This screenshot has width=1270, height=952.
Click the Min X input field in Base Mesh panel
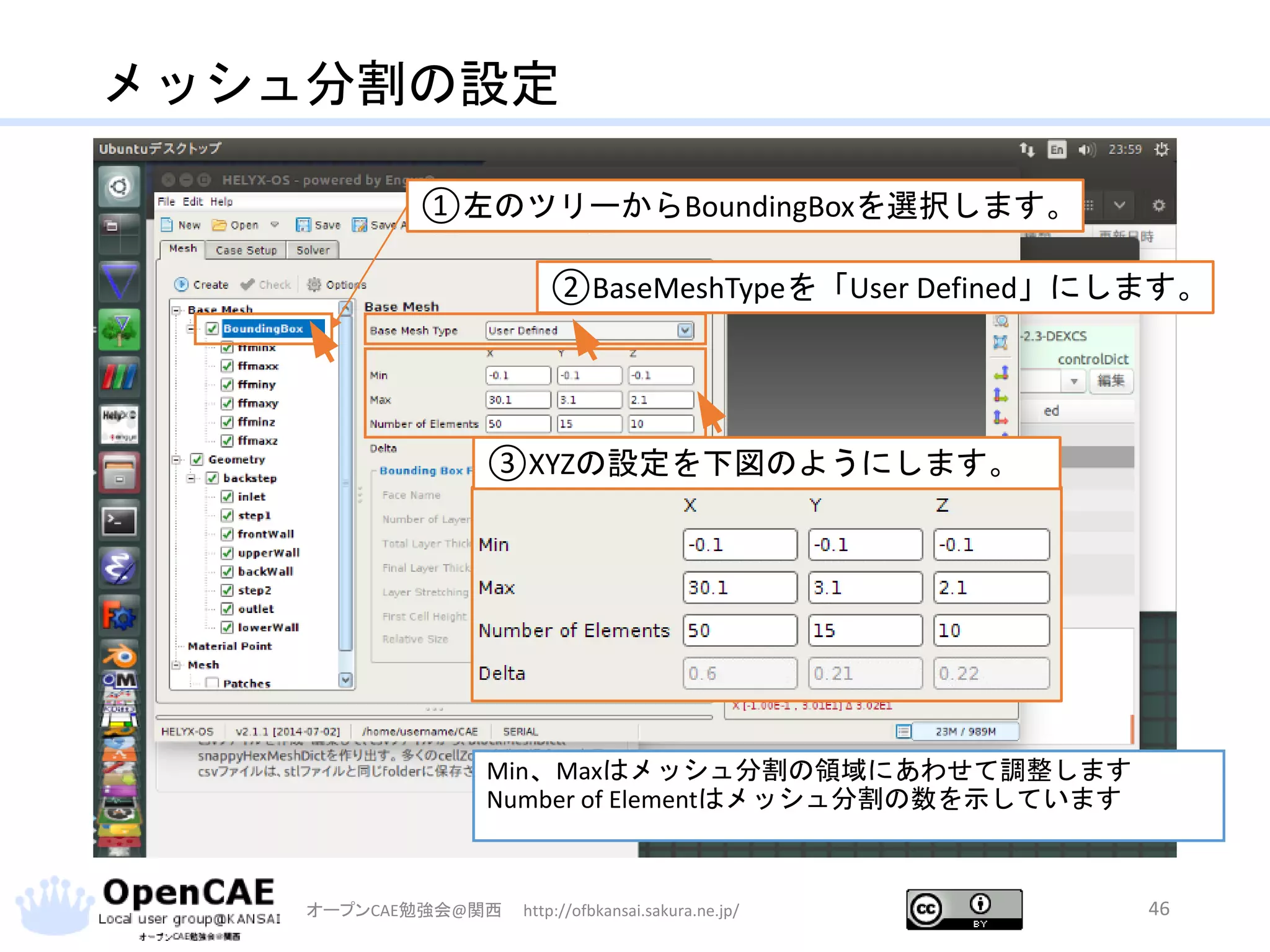(518, 376)
